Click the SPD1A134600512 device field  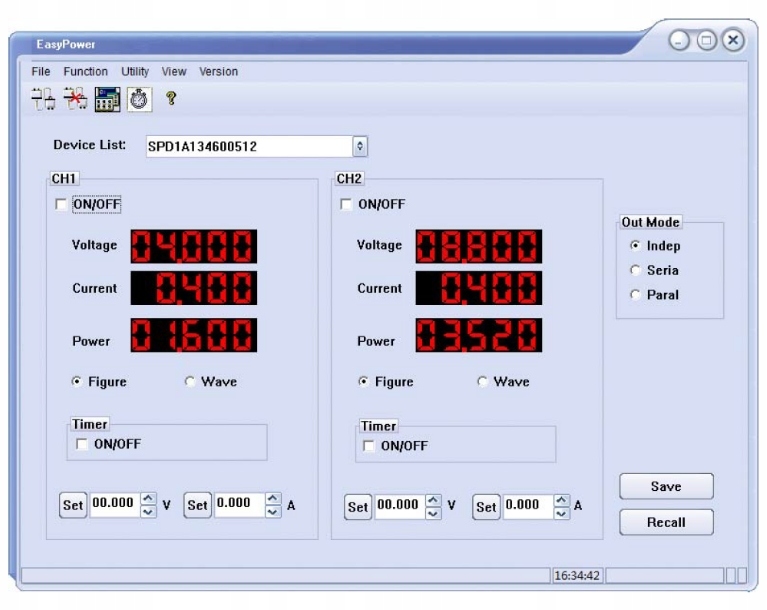249,146
